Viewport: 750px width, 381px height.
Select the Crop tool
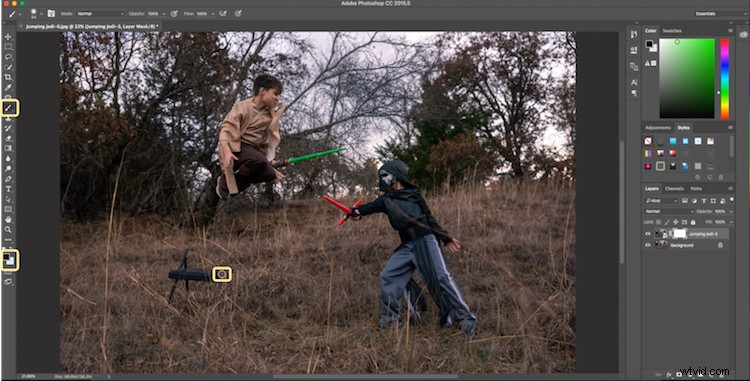pyautogui.click(x=8, y=77)
